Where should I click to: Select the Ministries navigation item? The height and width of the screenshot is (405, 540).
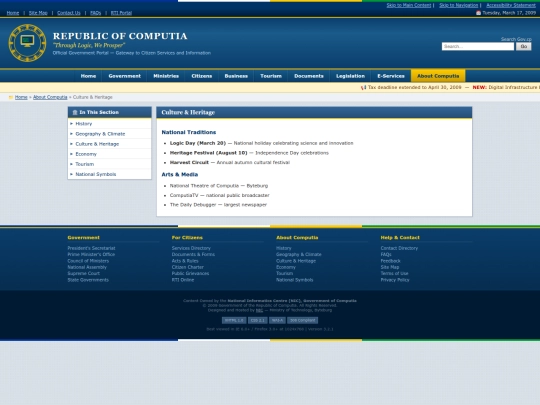click(166, 76)
